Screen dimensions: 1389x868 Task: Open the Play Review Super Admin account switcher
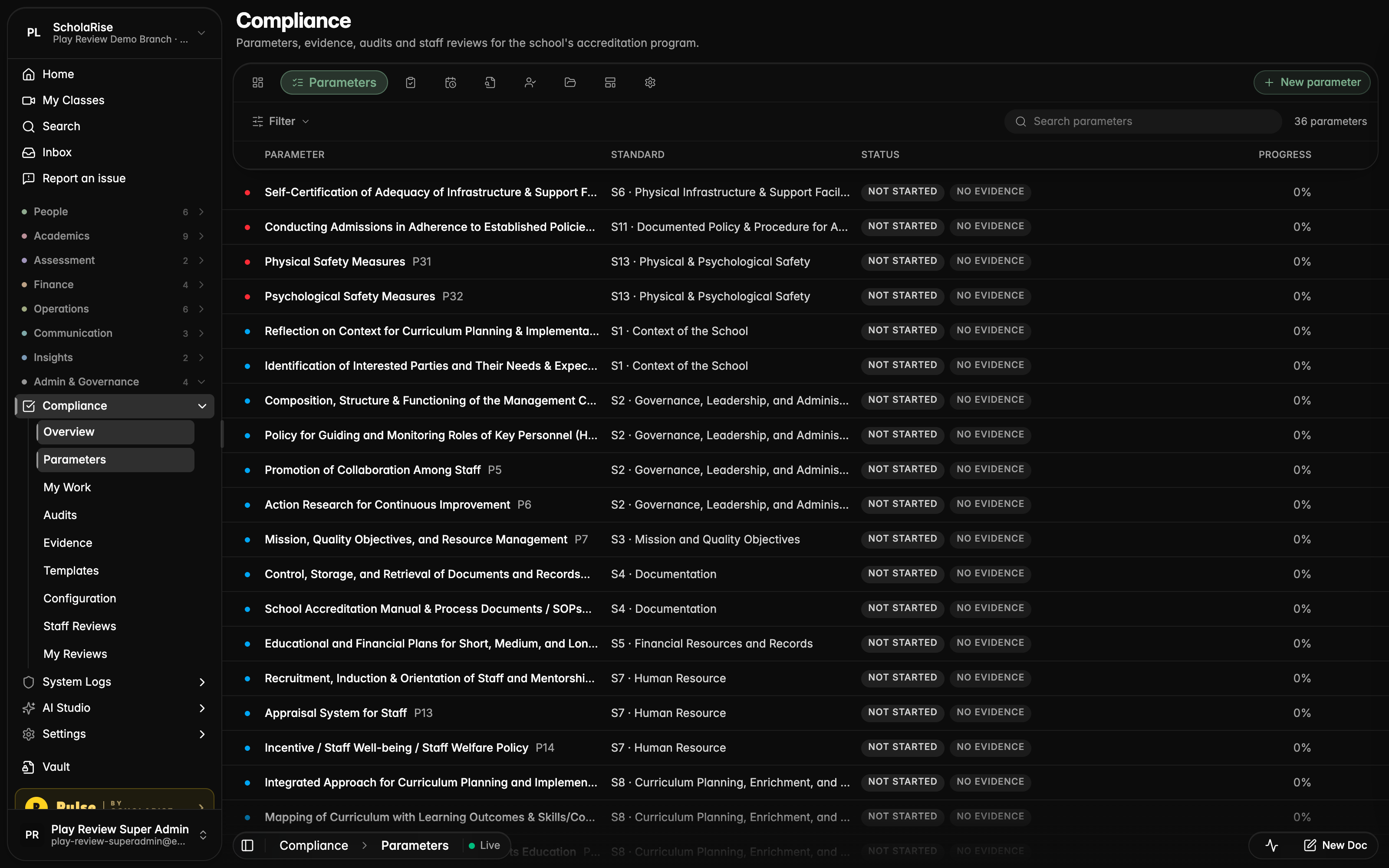point(115,835)
